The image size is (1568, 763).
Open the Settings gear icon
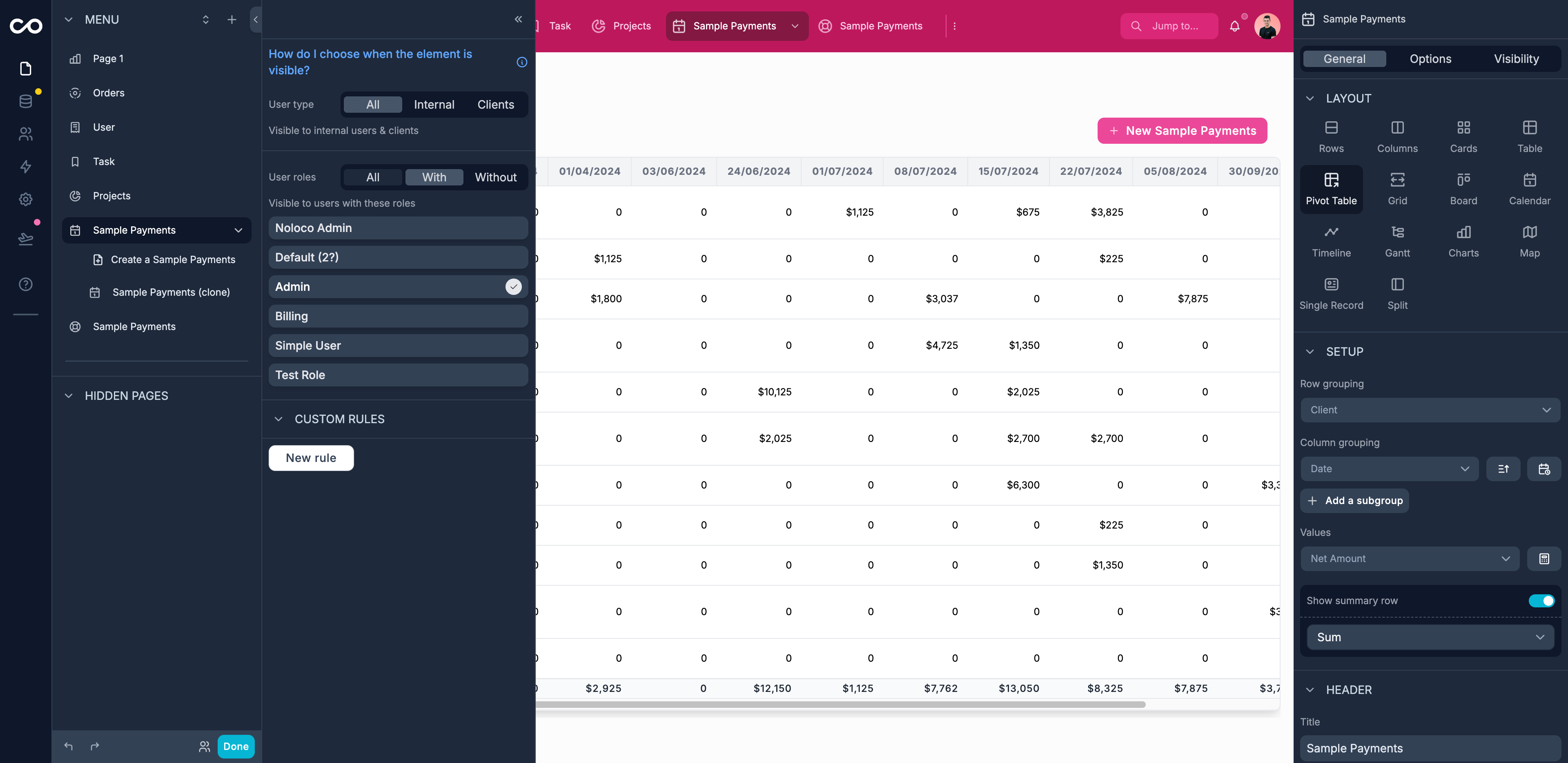[x=26, y=199]
